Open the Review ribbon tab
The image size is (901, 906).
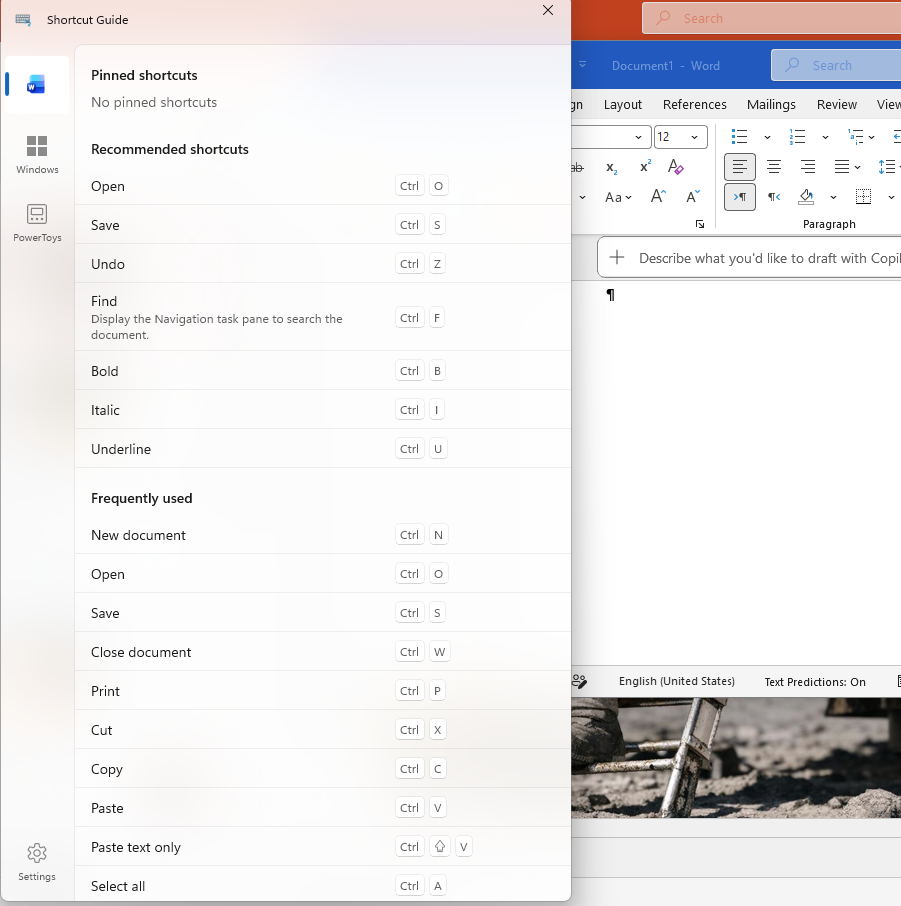pyautogui.click(x=836, y=105)
